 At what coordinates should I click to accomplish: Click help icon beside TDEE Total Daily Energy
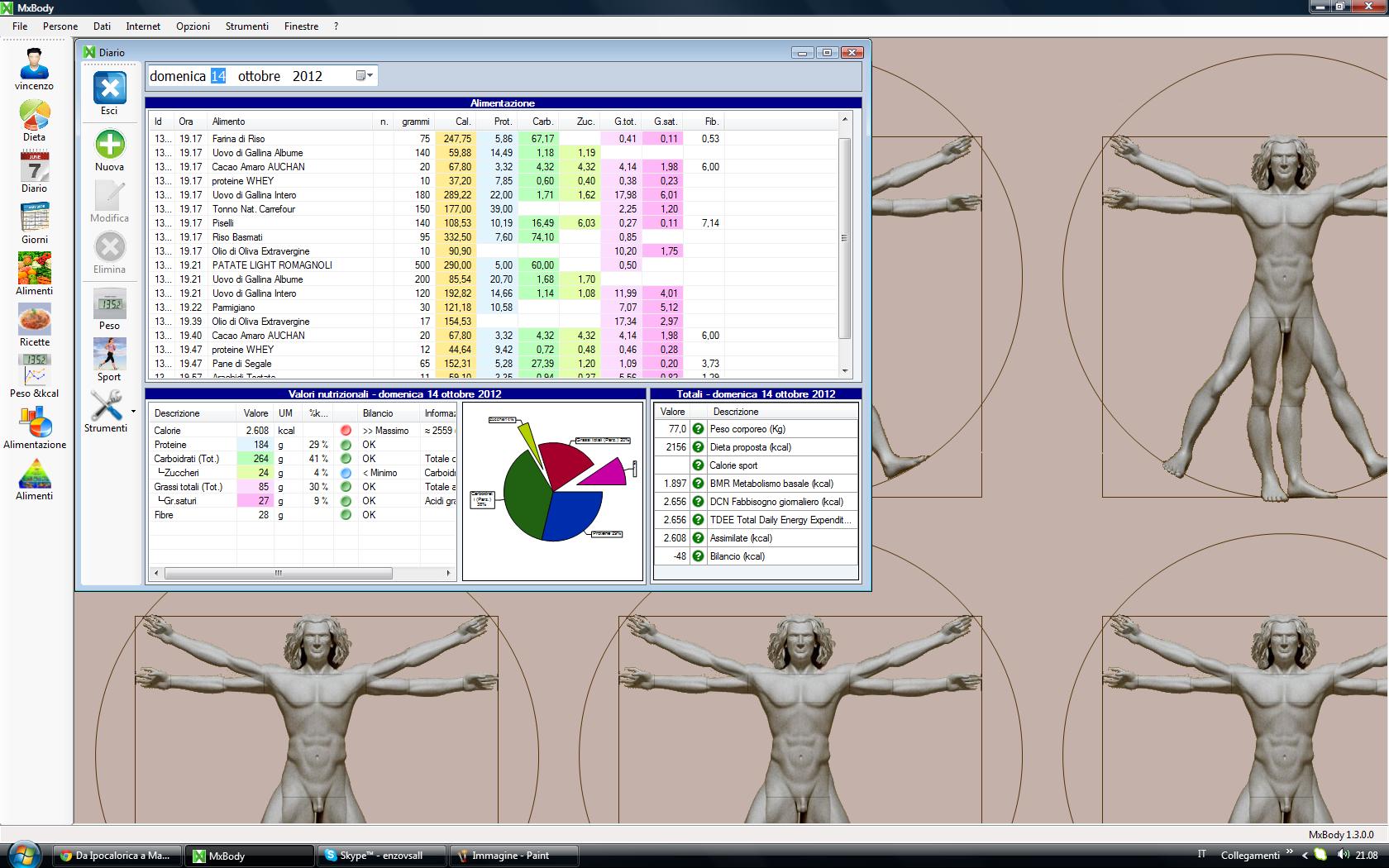[698, 520]
